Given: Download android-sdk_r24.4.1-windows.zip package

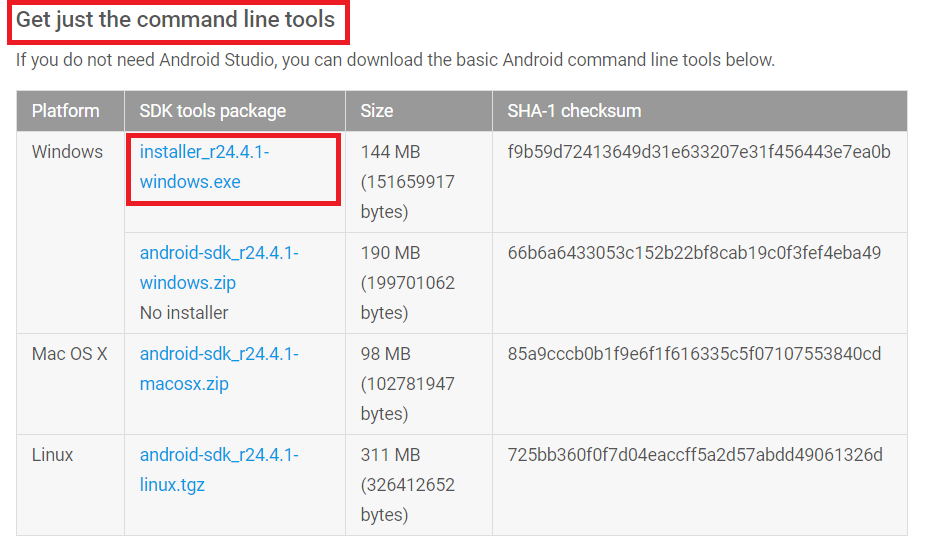Looking at the screenshot, I should [218, 268].
